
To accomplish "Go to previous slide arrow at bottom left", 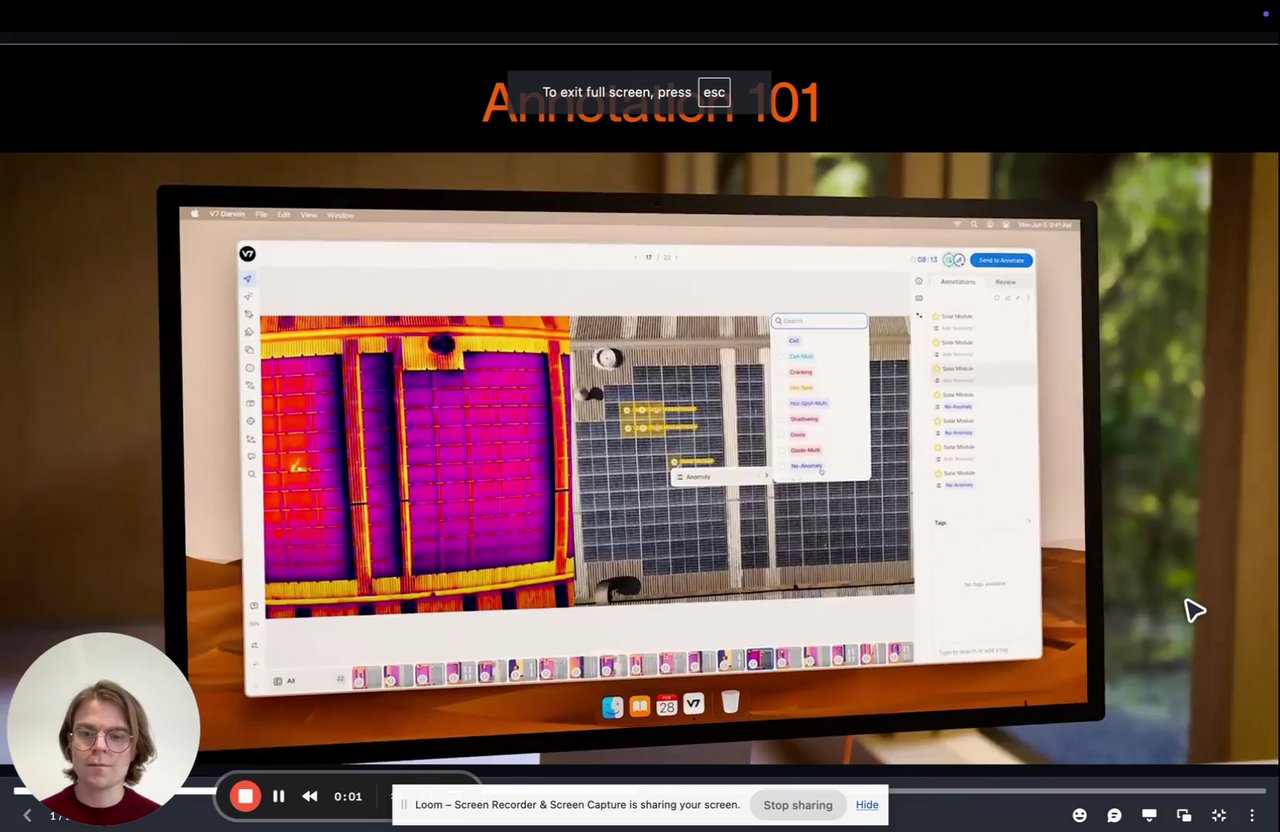I will [28, 816].
